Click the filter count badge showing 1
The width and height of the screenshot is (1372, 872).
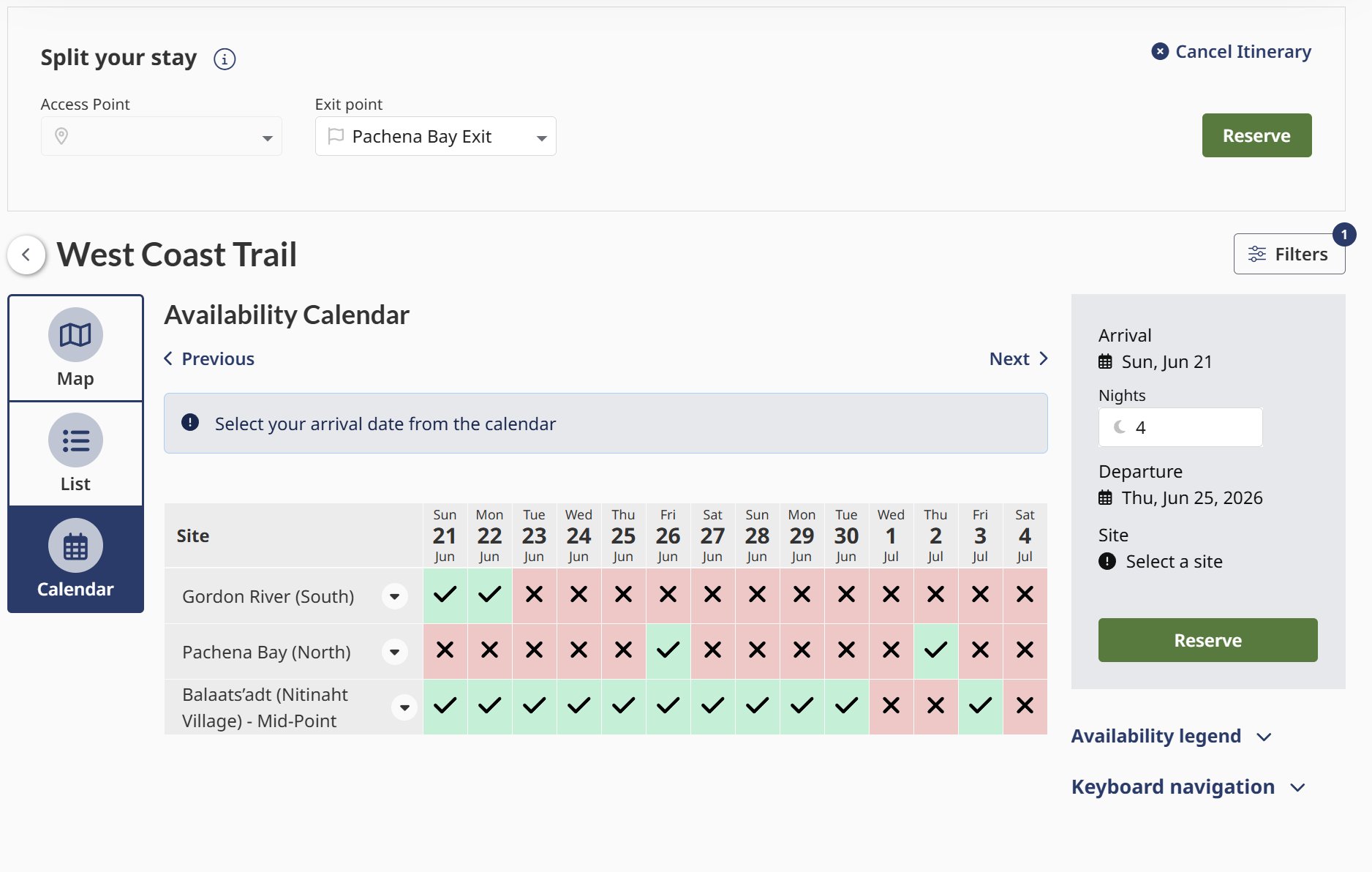point(1344,235)
